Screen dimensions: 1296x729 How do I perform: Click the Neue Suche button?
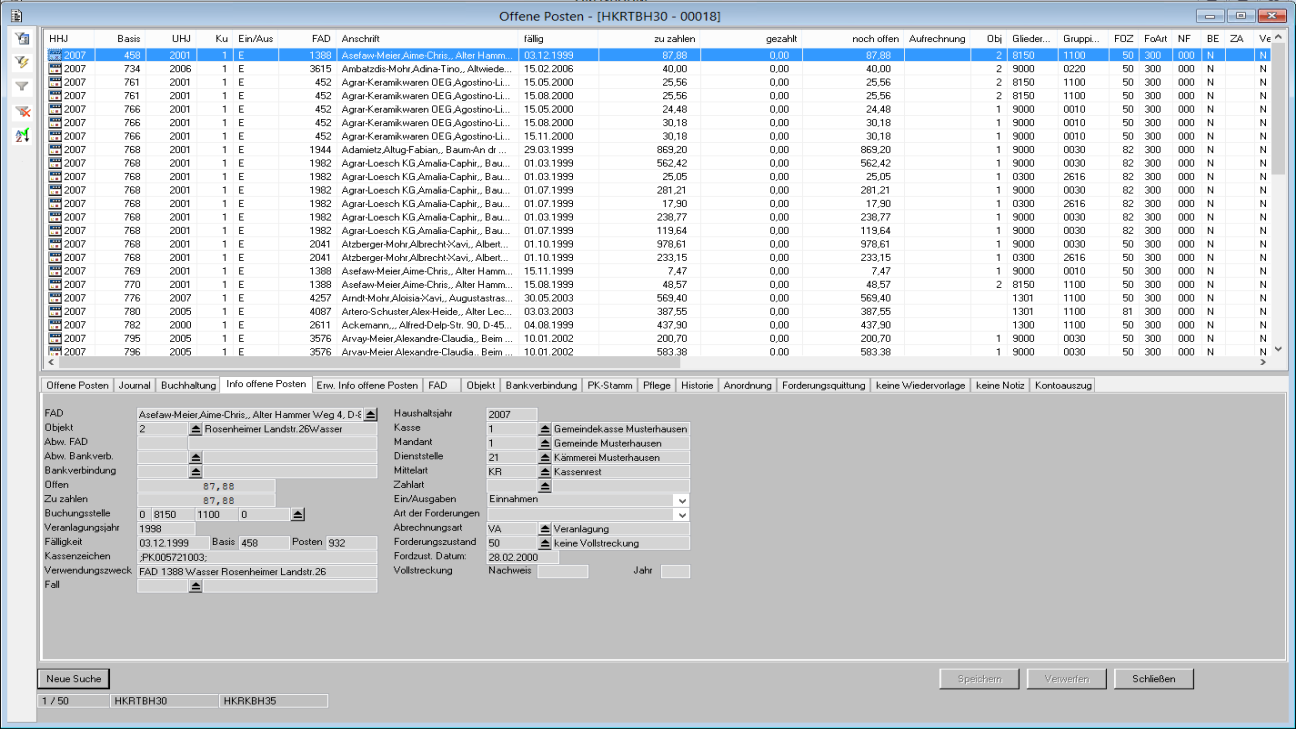tap(73, 679)
